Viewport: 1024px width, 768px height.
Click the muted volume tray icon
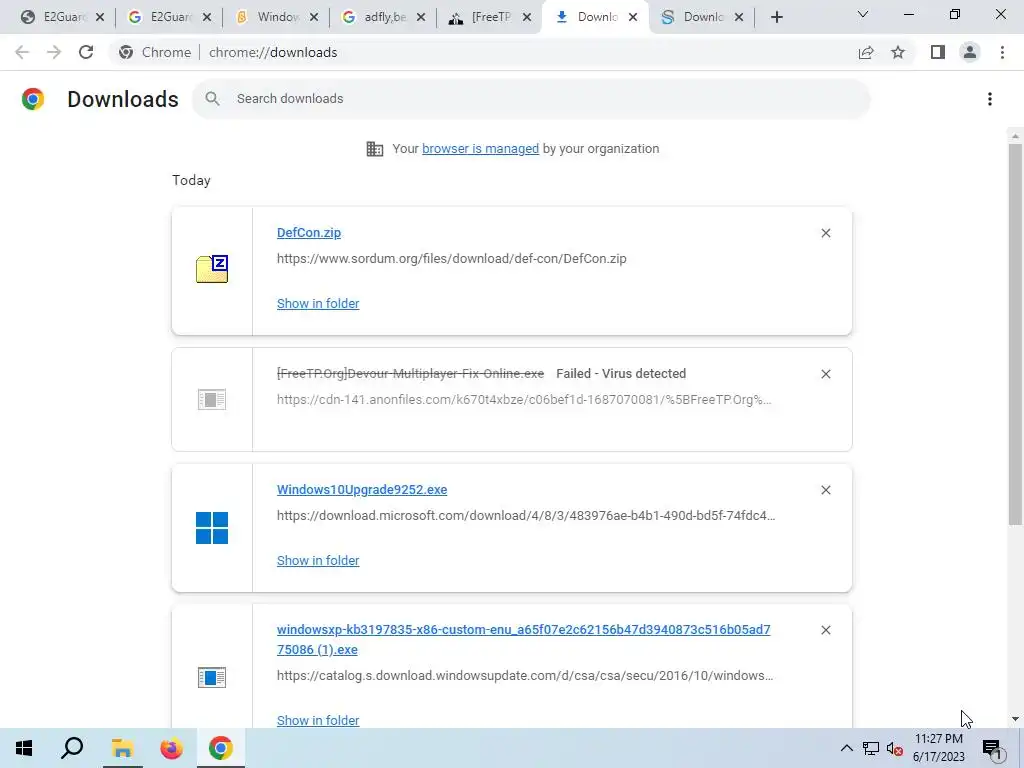(895, 749)
